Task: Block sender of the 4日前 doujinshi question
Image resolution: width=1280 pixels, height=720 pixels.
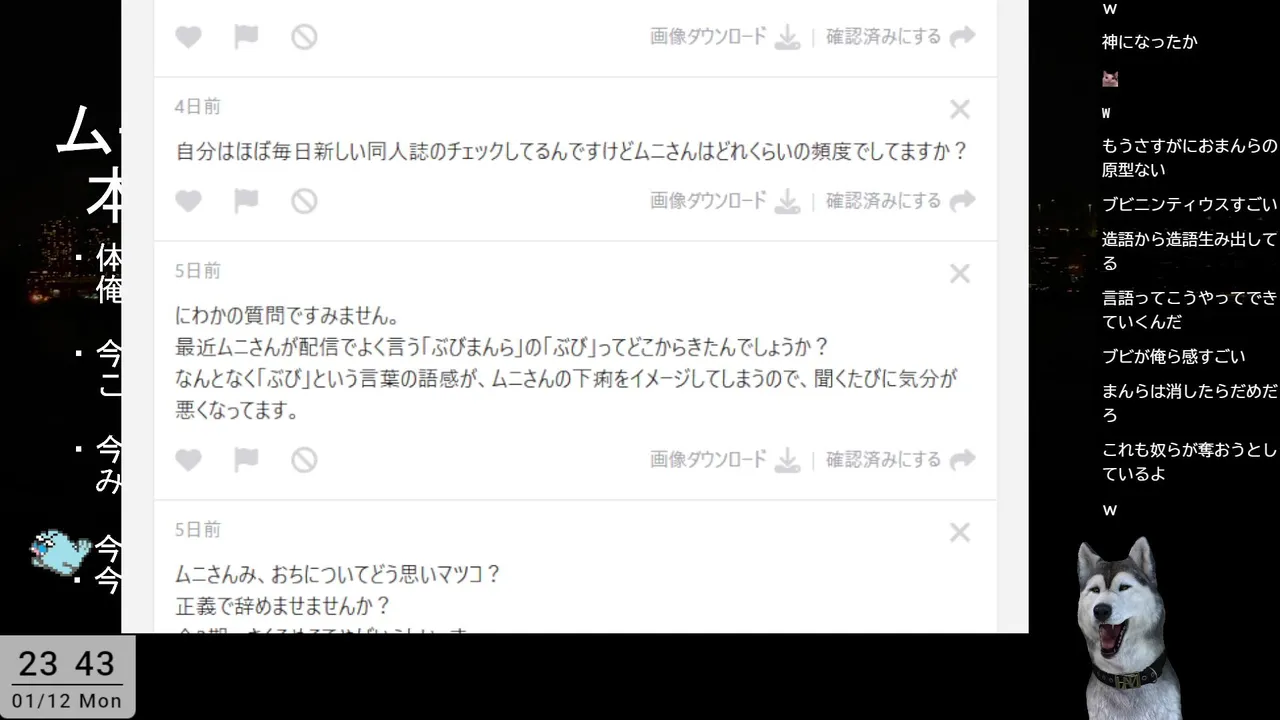Action: coord(304,201)
